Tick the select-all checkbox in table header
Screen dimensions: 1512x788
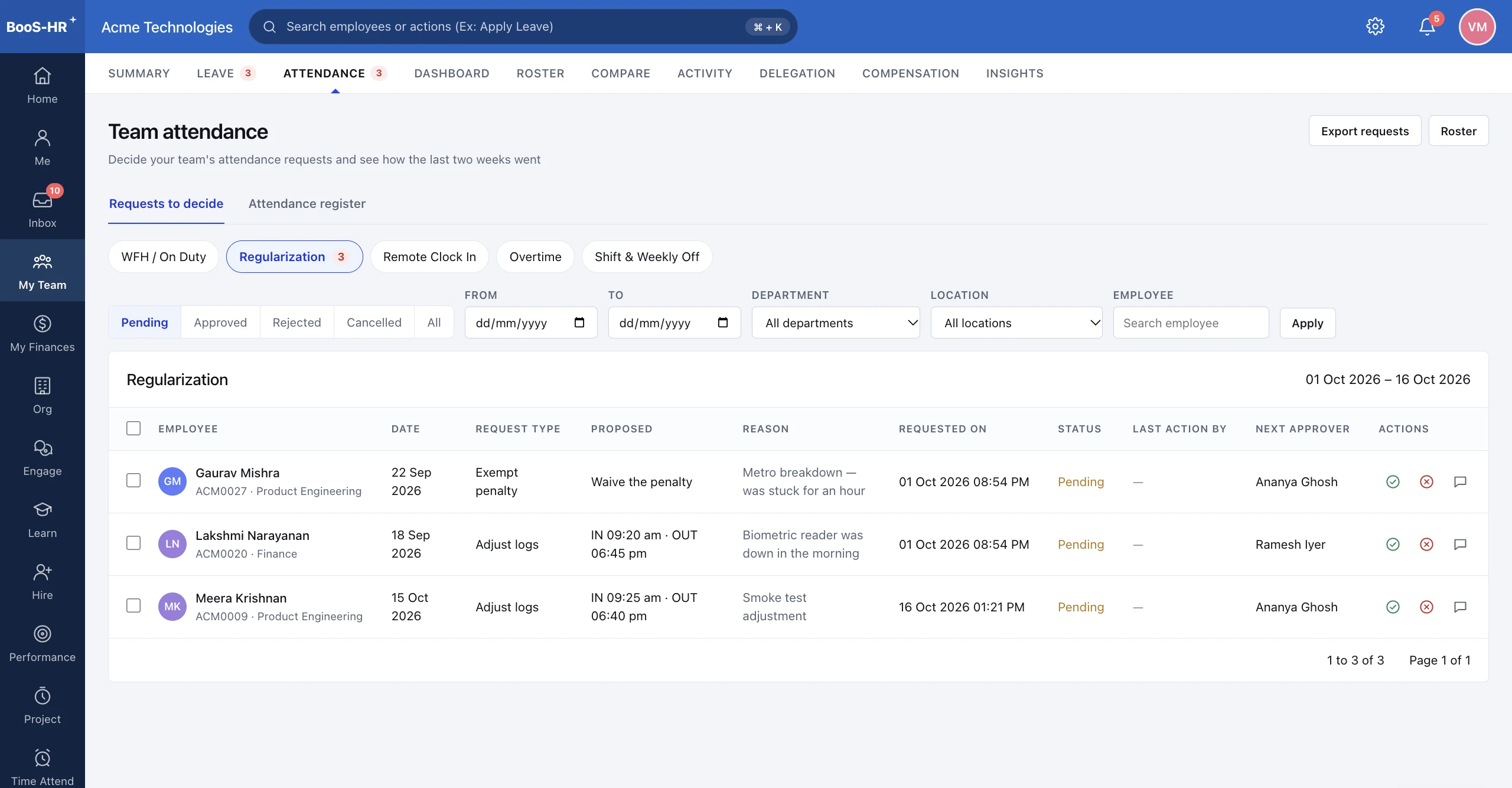[133, 428]
